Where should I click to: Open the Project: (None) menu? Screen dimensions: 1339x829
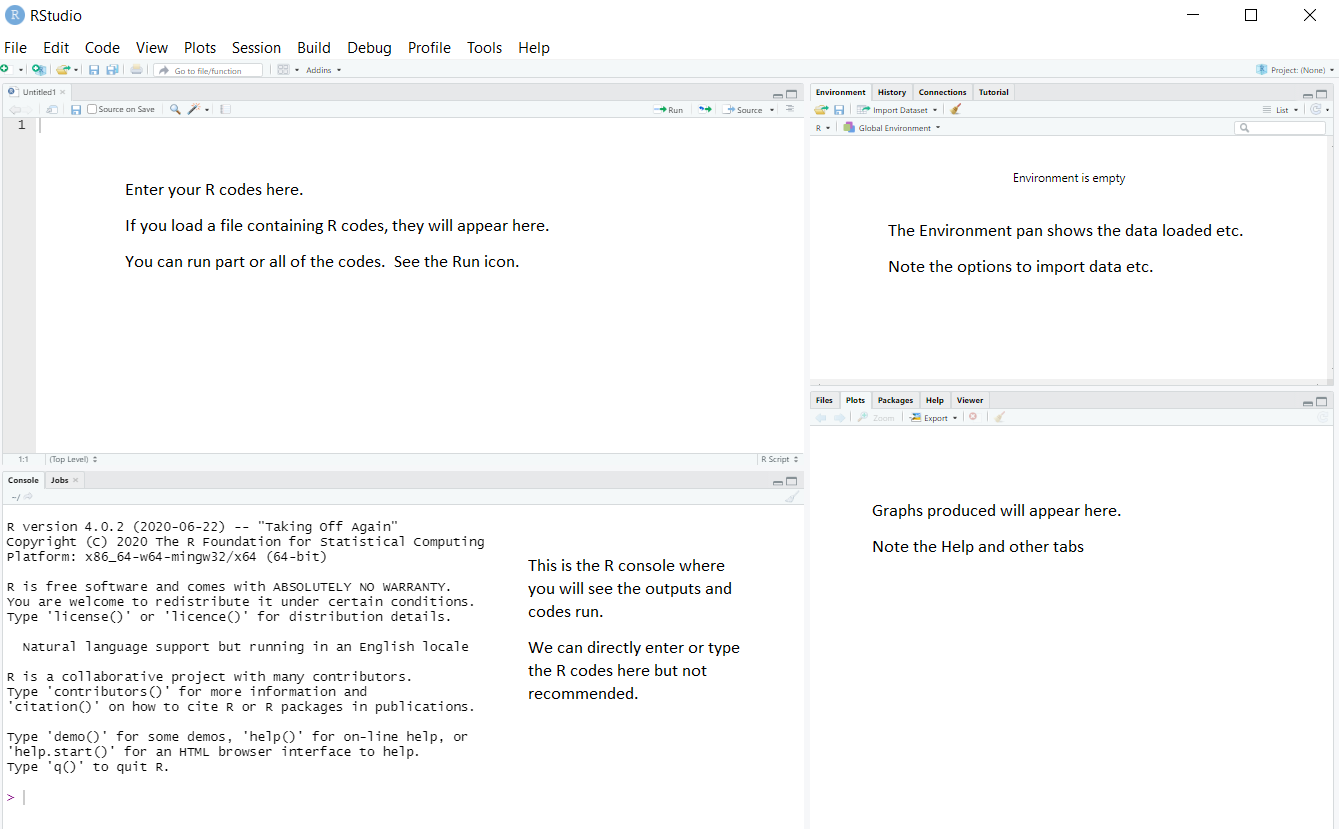(x=1296, y=70)
